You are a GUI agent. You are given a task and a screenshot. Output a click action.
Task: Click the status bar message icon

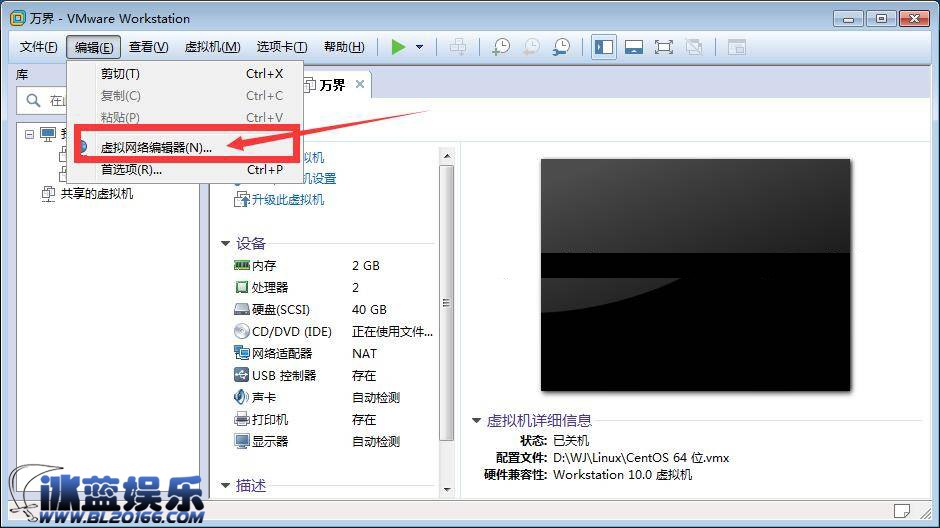pos(902,511)
